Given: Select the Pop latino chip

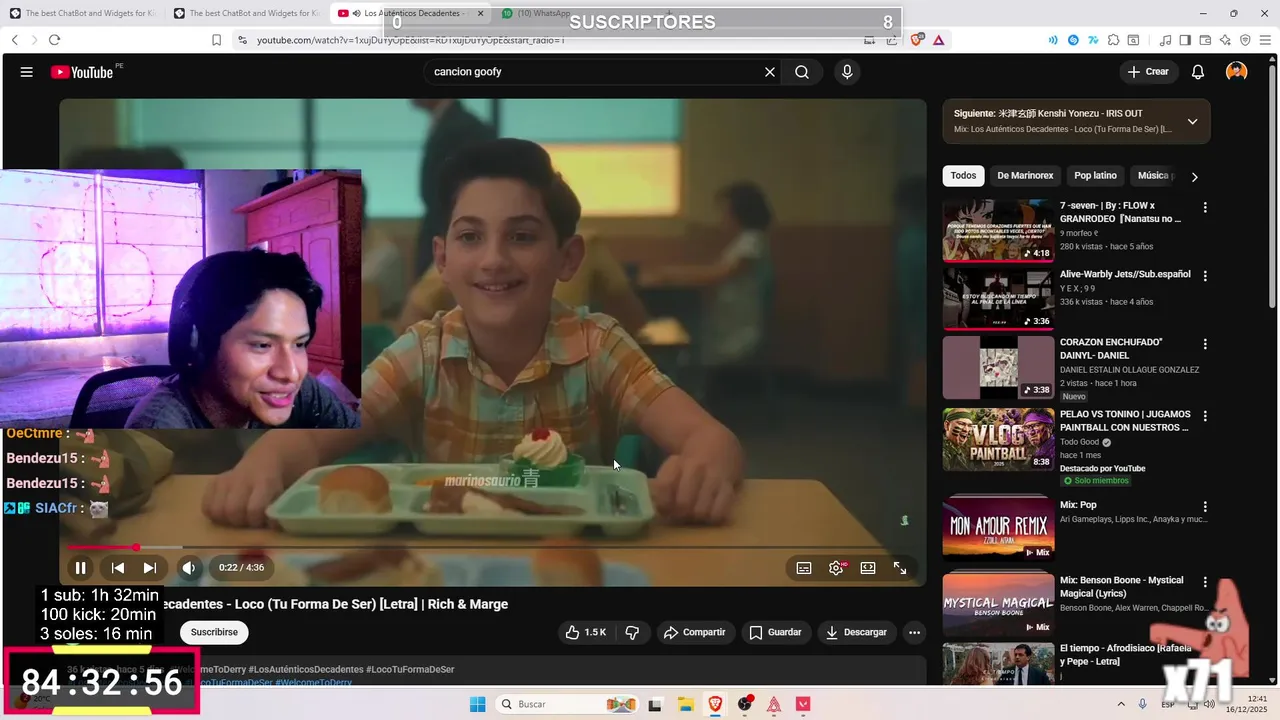Looking at the screenshot, I should [1095, 175].
